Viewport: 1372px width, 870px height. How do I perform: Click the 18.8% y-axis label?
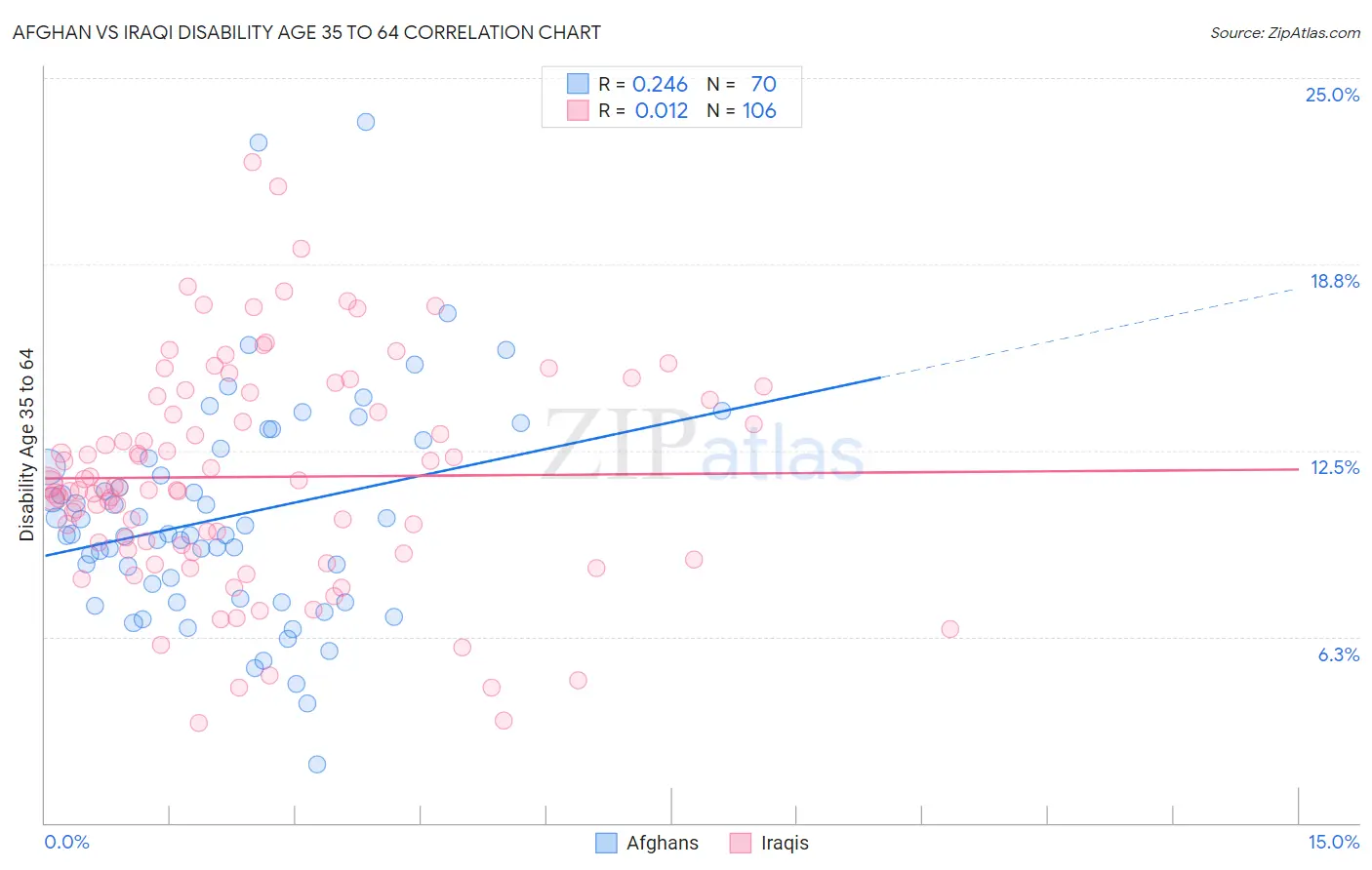pos(1334,281)
